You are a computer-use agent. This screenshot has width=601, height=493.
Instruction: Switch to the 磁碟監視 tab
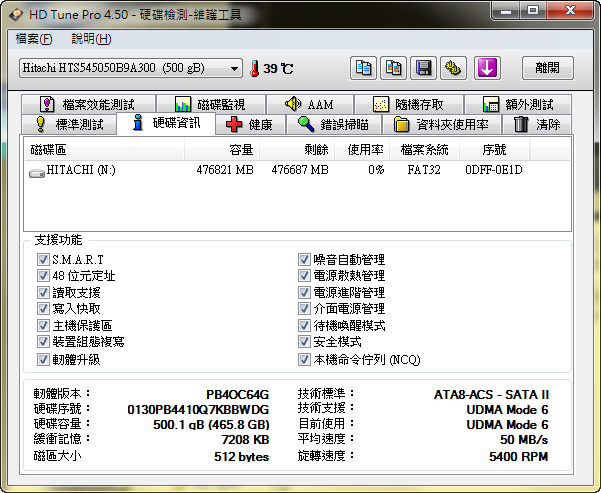[x=211, y=104]
